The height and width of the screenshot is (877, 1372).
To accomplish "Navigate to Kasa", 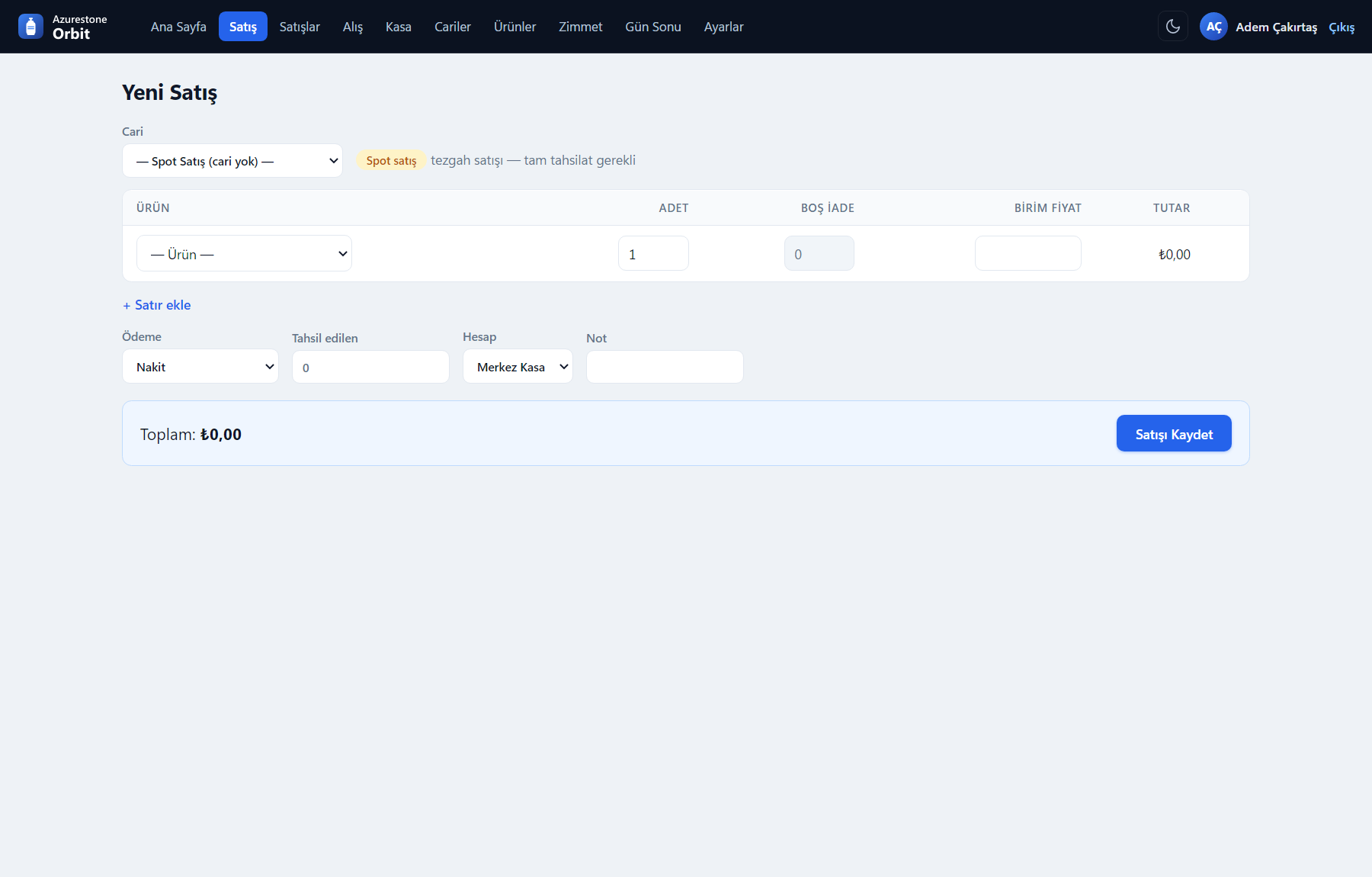I will coord(399,27).
